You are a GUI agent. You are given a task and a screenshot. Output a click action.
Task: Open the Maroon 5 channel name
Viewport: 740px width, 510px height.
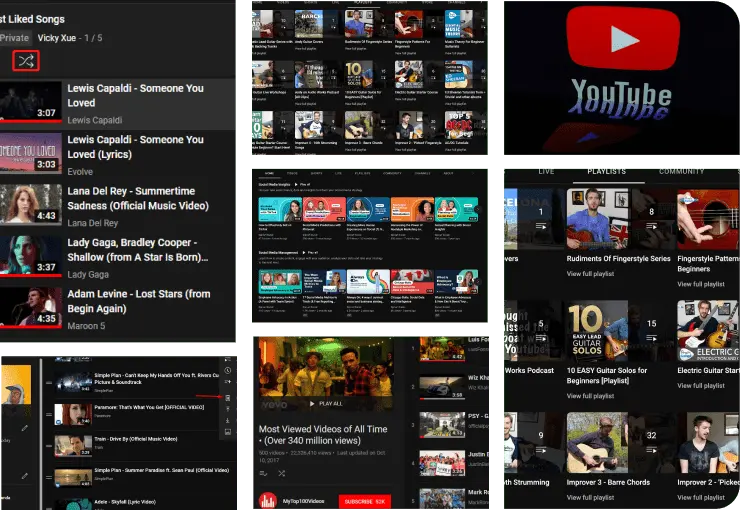(86, 326)
